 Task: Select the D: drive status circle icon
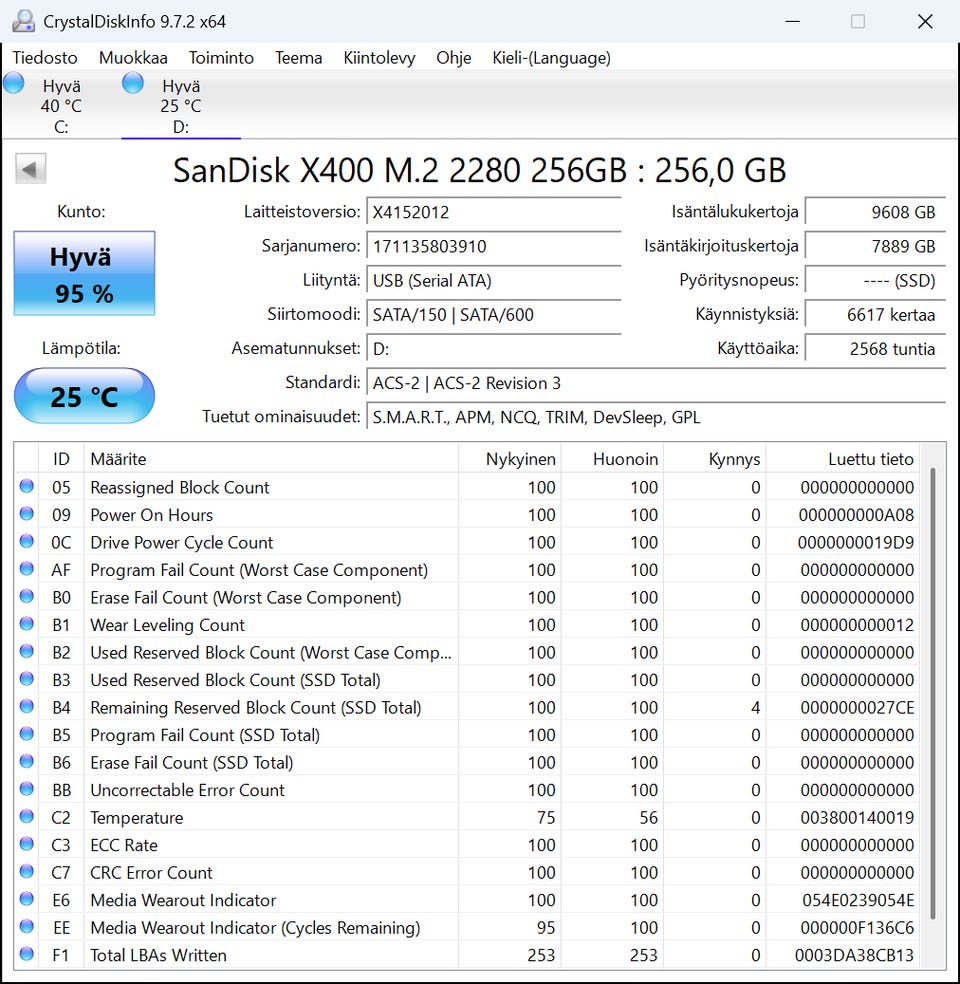[x=132, y=83]
